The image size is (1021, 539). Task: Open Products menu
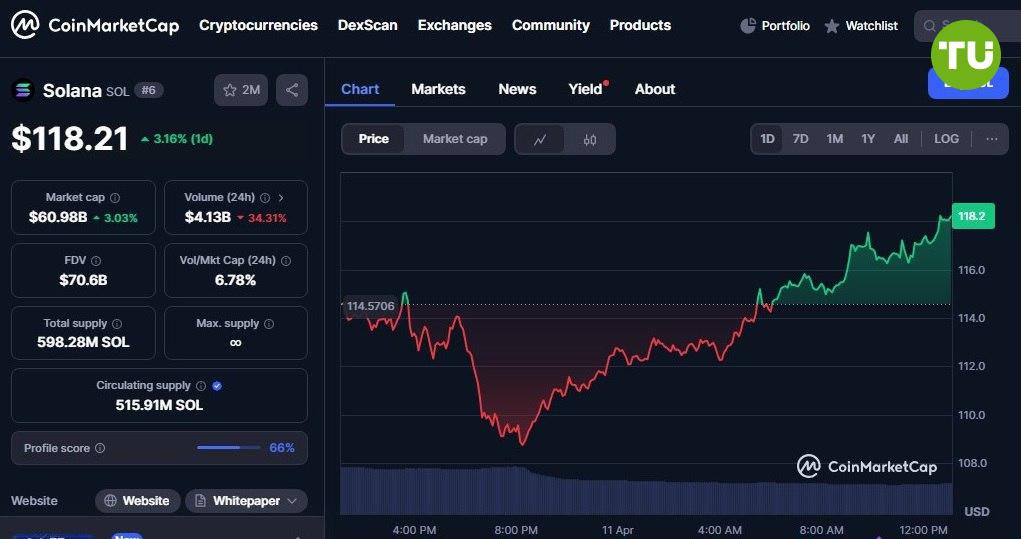(x=640, y=25)
